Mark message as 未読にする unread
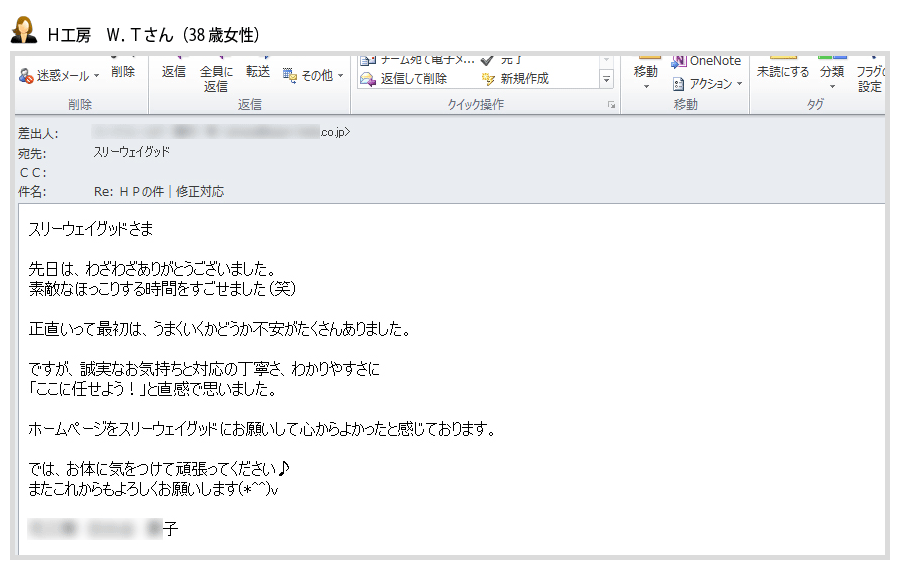The width and height of the screenshot is (900, 575). click(x=783, y=72)
